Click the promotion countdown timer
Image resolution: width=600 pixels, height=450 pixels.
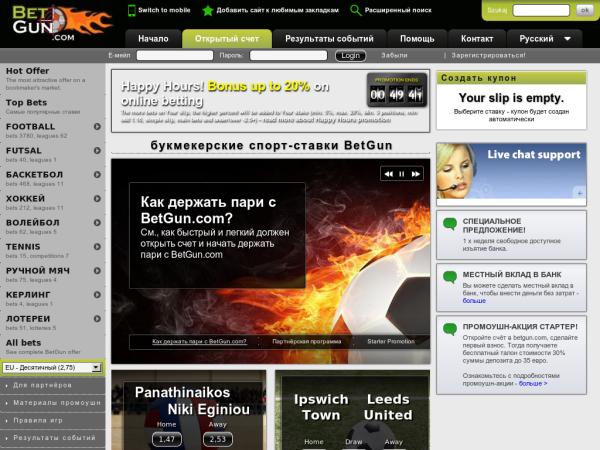(x=397, y=90)
